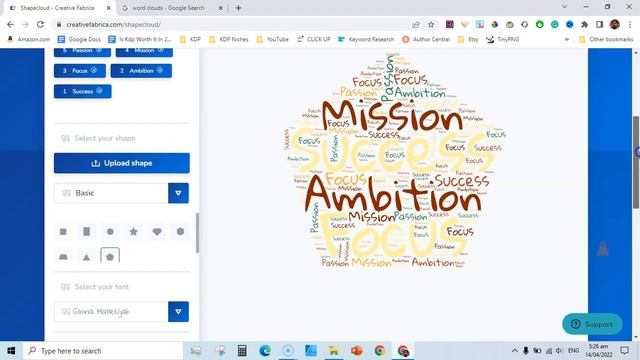640x360 pixels.
Task: Bookmark this page with the star icon
Action: pyautogui.click(x=431, y=24)
